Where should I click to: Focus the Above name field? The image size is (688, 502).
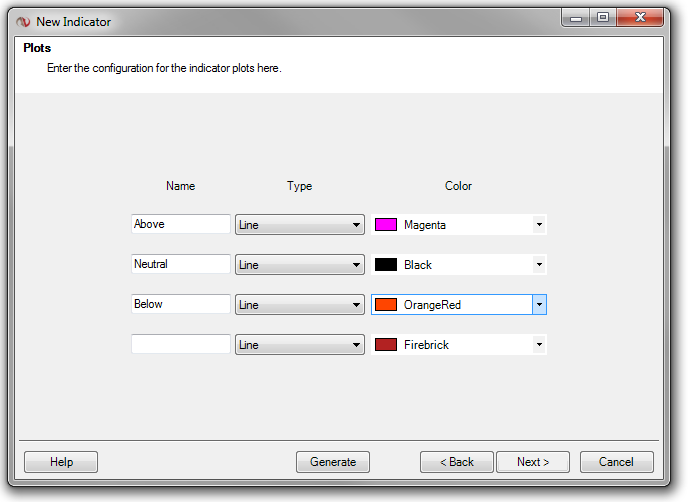pos(181,224)
